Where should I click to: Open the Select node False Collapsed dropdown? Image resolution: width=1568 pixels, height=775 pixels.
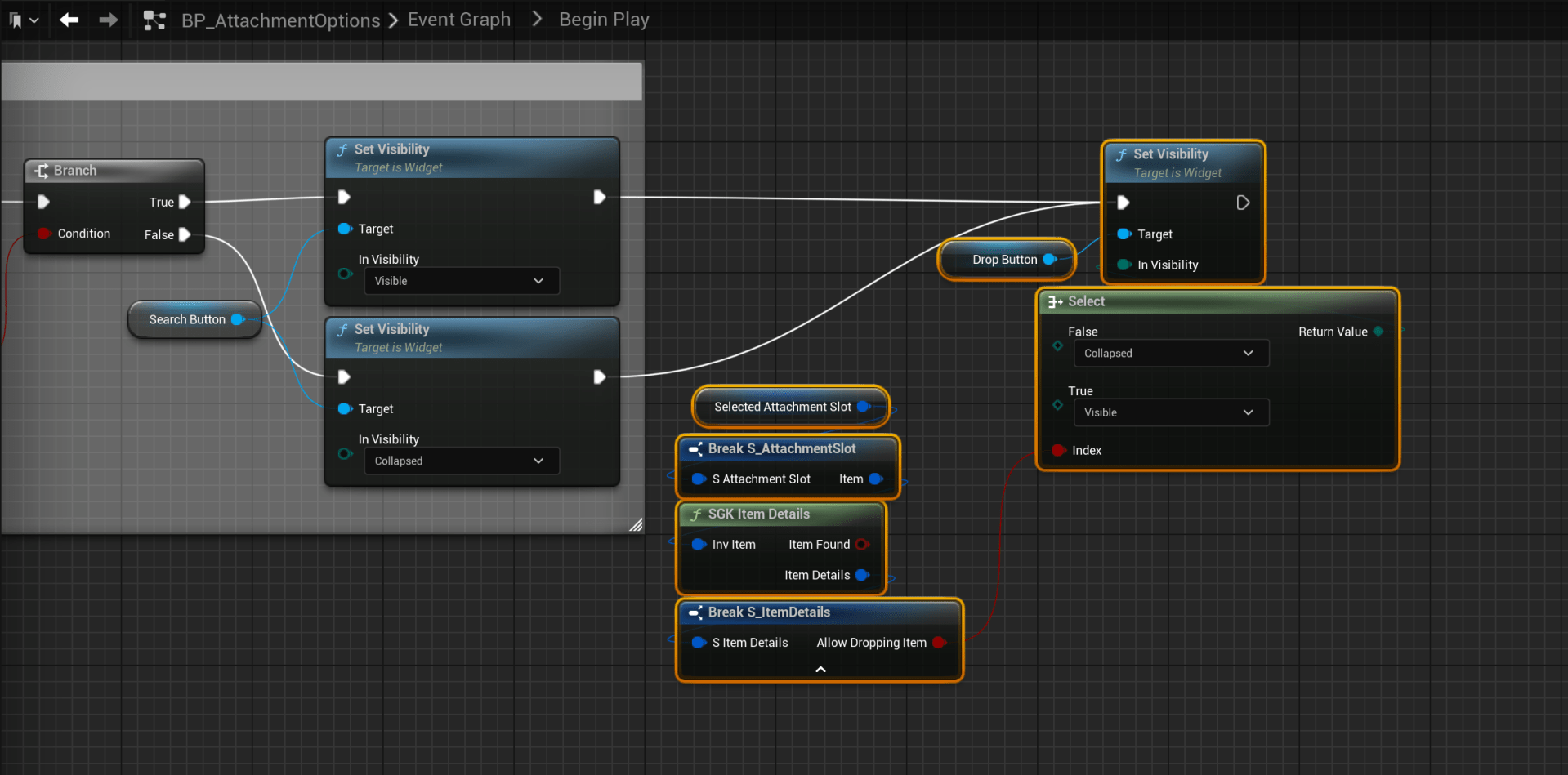pos(1170,354)
